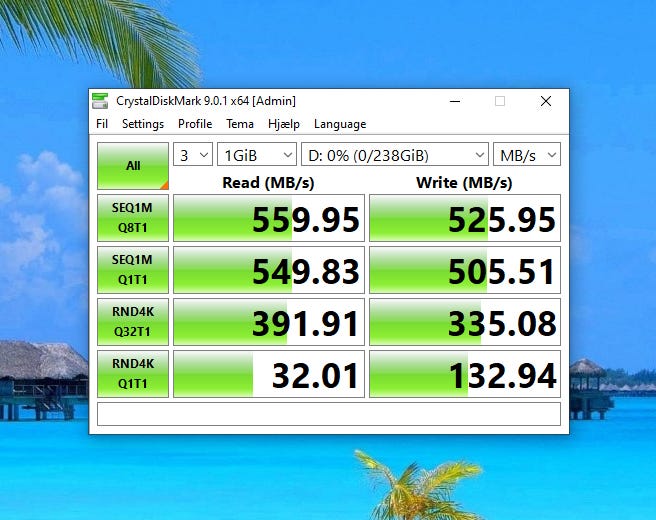Run the SEQ1M Q1T1 test
This screenshot has width=656, height=520.
coord(133,269)
